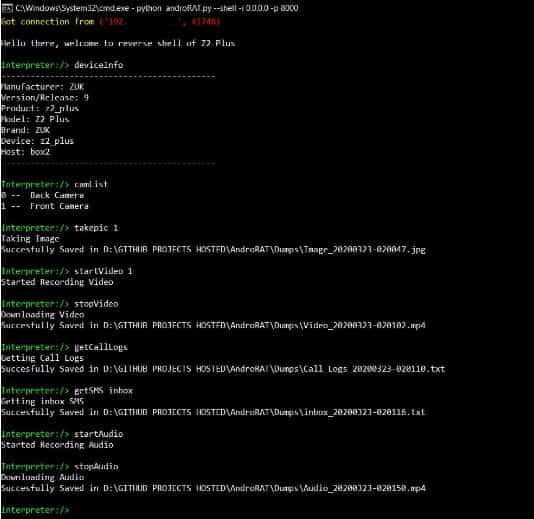Click the 'Version/Release: 9' line
This screenshot has height=519, width=534.
(x=45, y=97)
